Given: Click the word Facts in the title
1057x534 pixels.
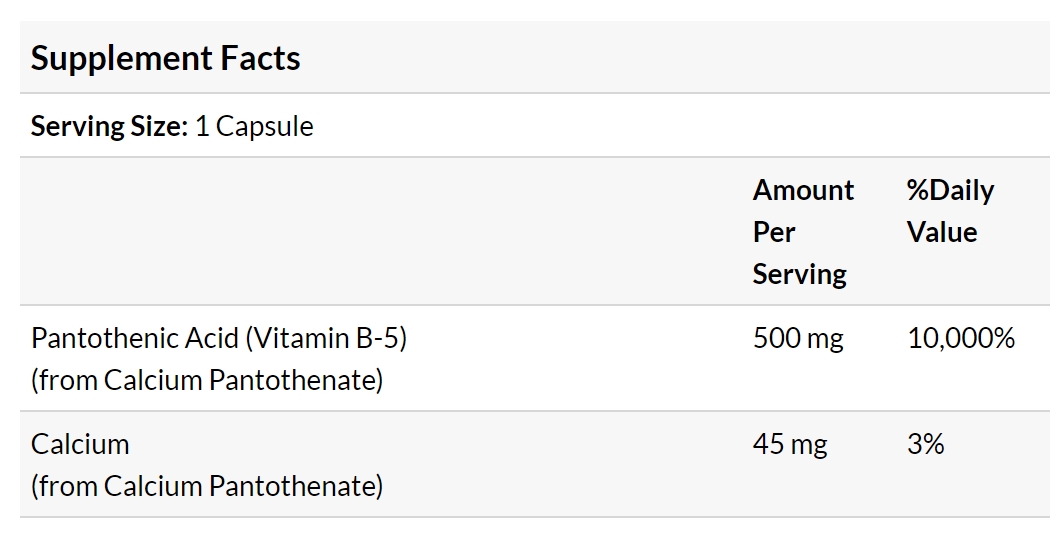Looking at the screenshot, I should click(x=260, y=58).
